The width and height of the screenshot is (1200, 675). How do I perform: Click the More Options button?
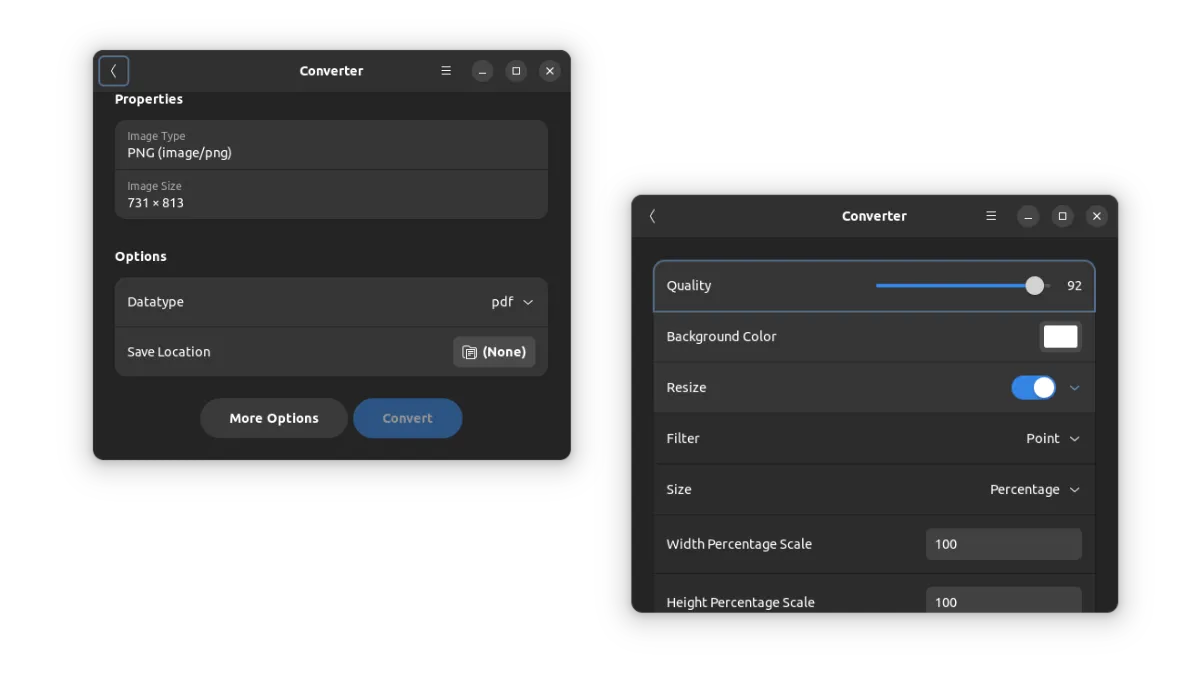pyautogui.click(x=273, y=418)
